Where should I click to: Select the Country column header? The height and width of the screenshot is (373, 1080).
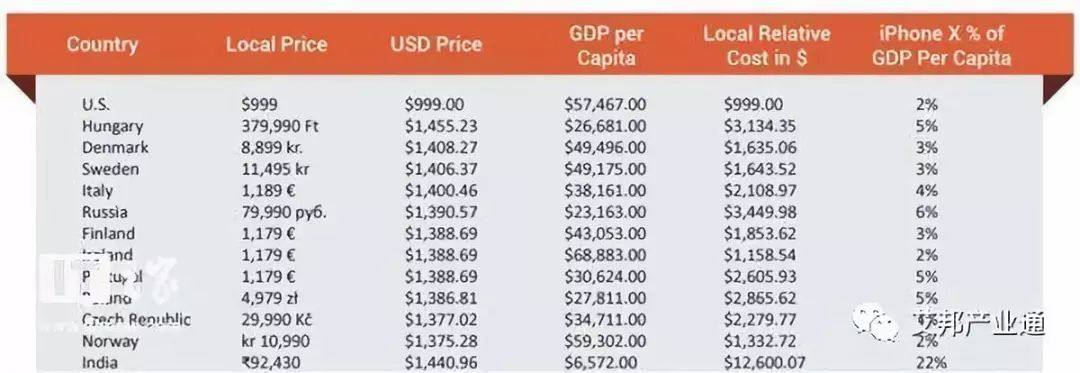(x=102, y=45)
